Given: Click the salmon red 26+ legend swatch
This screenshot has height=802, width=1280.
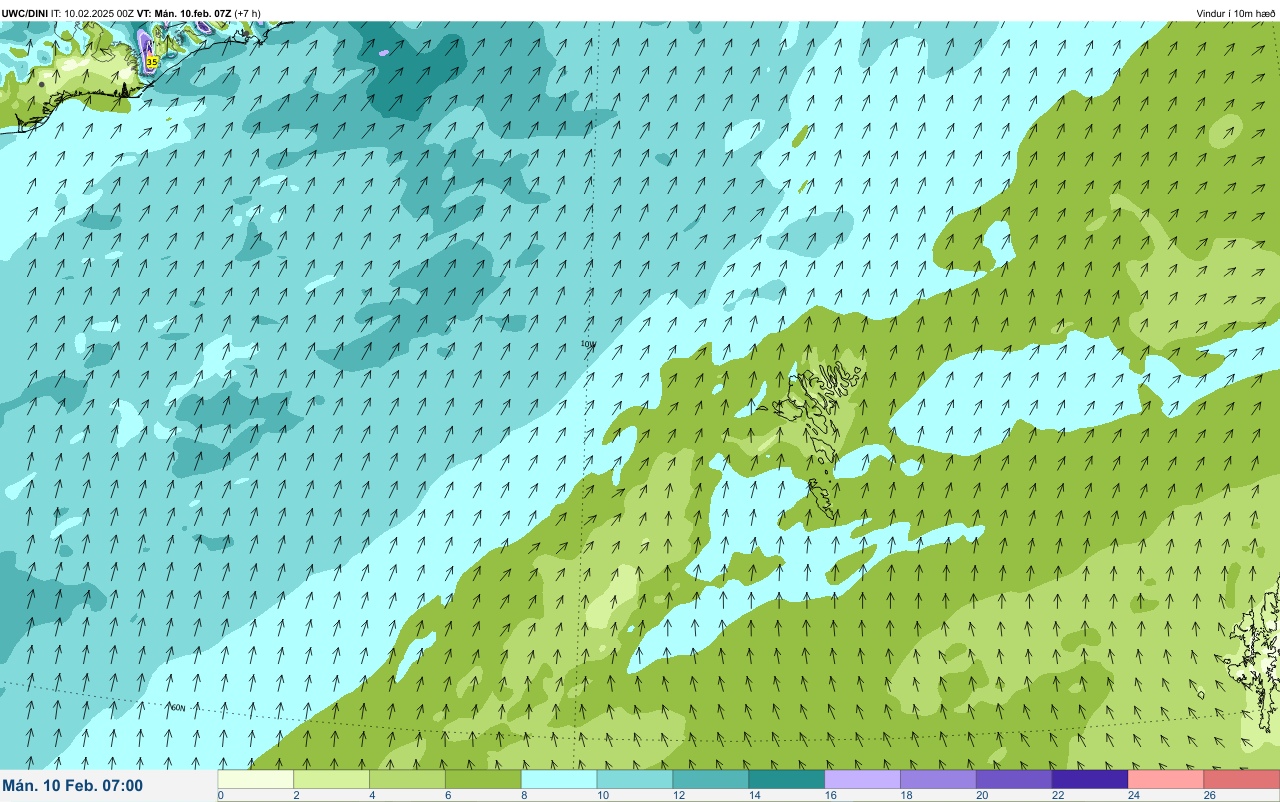Looking at the screenshot, I should coord(1242,779).
